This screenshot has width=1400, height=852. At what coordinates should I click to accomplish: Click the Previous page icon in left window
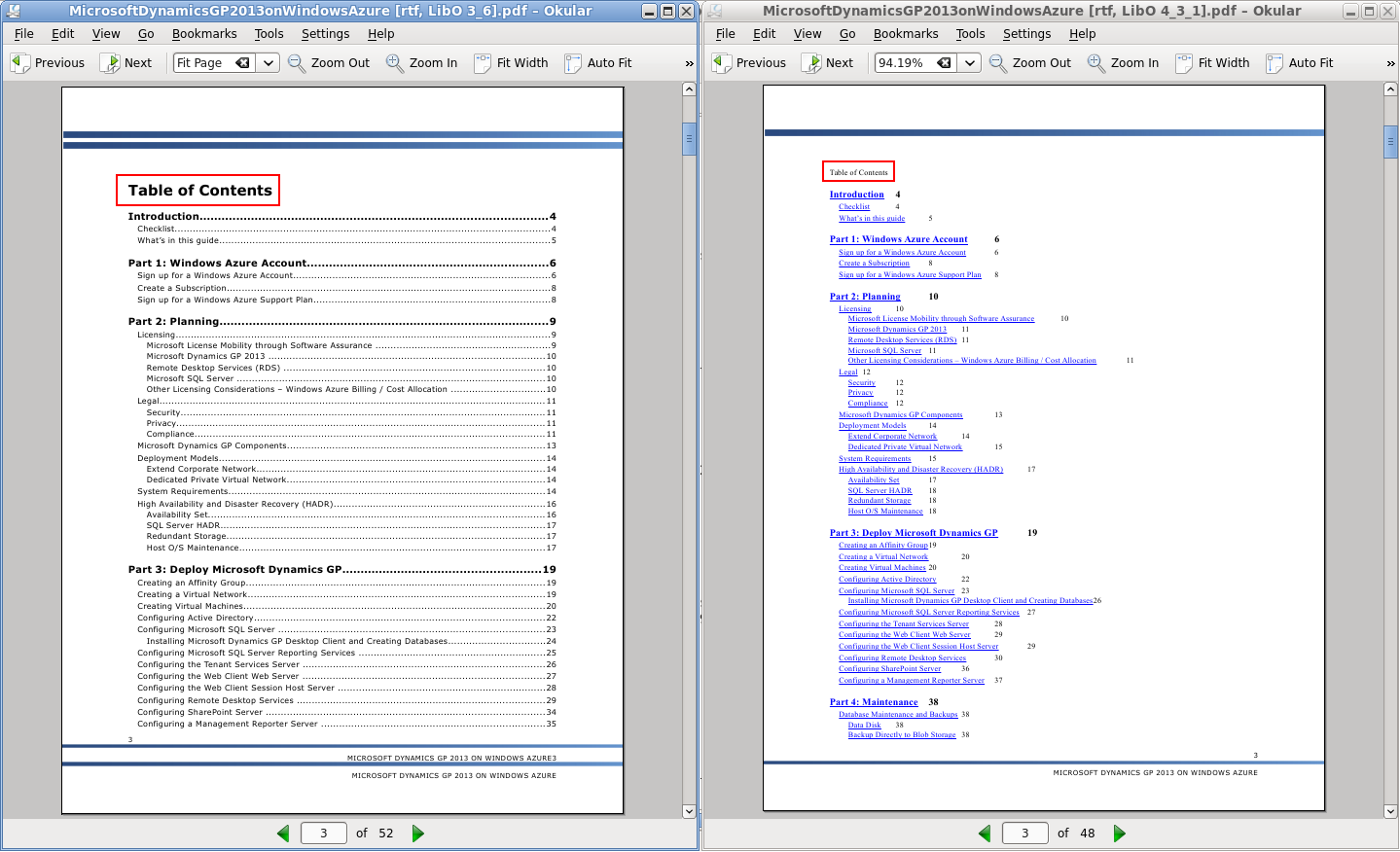pos(20,63)
